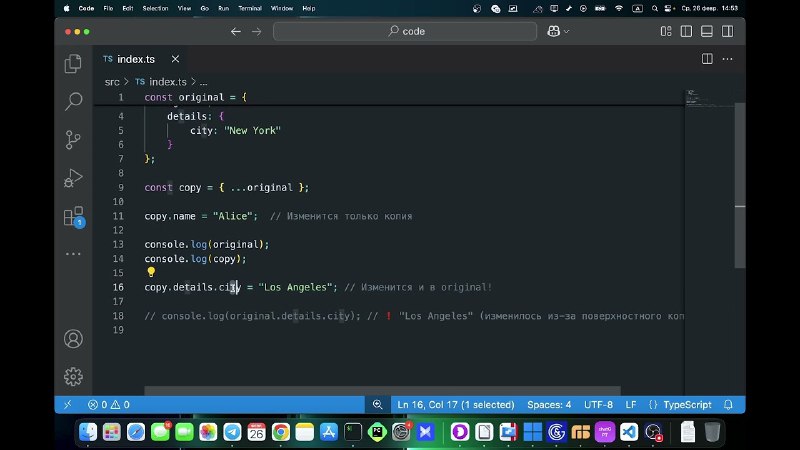Open the Terminal menu
The height and width of the screenshot is (450, 800).
tap(250, 8)
